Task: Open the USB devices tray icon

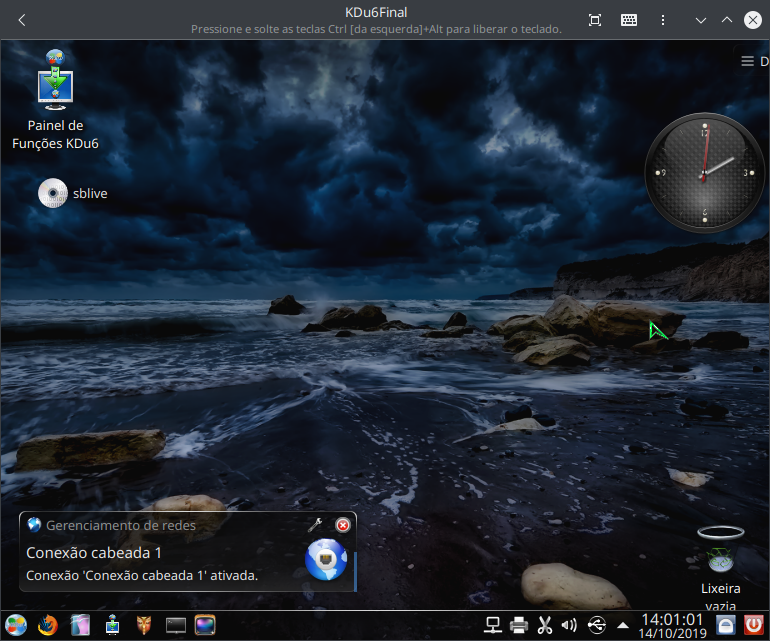Action: tap(597, 626)
